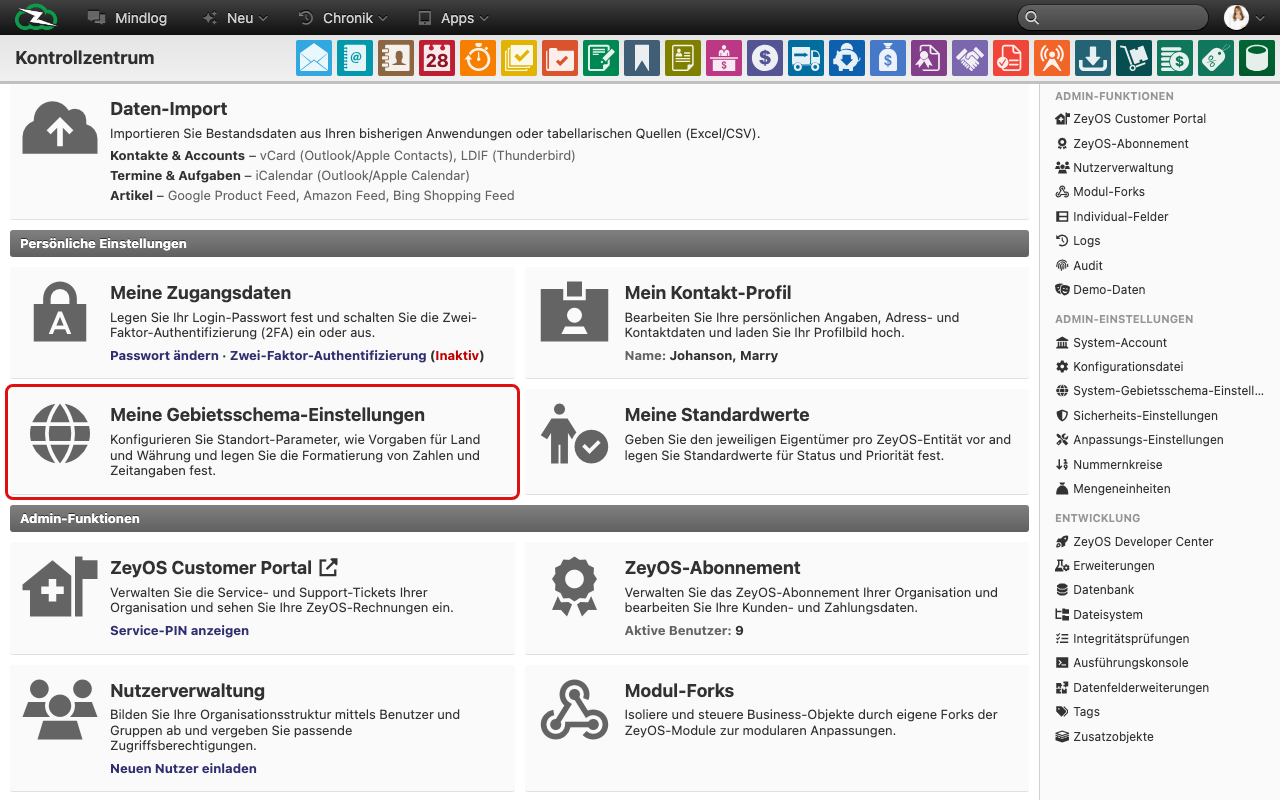The image size is (1280, 800).
Task: Open the dark blue bookmark icon
Action: 642,58
